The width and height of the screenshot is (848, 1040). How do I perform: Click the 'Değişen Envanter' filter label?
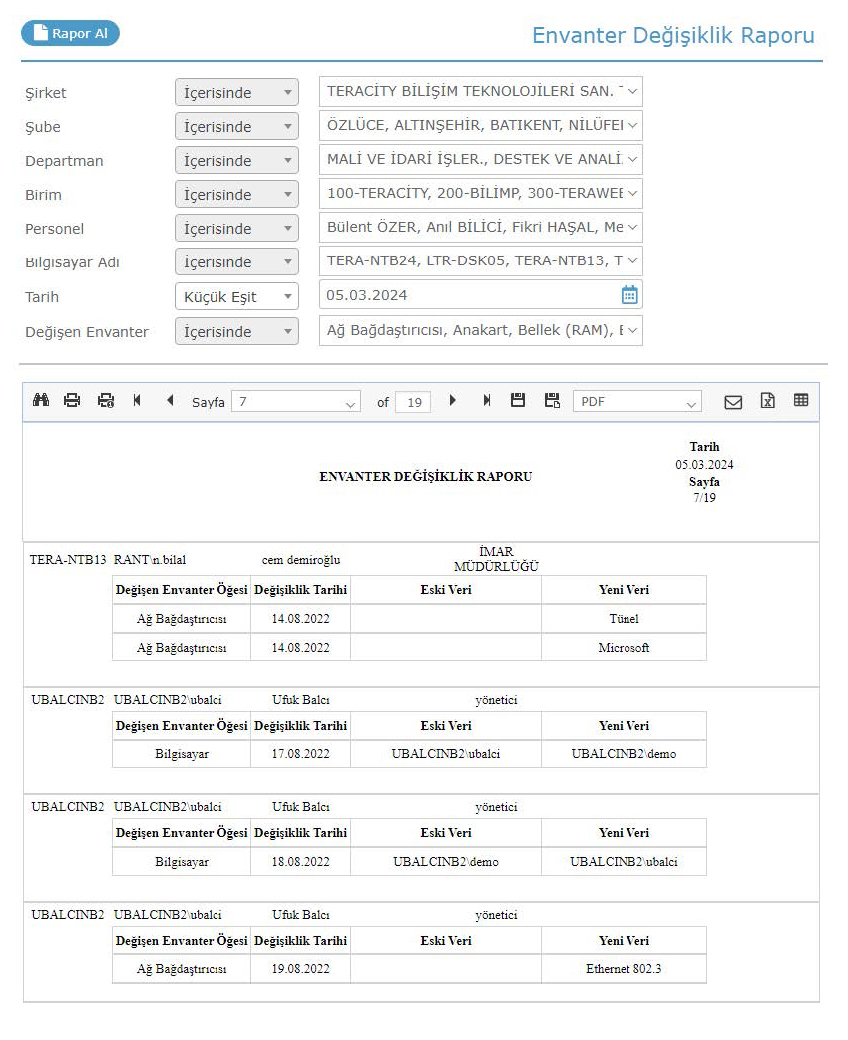coord(87,332)
